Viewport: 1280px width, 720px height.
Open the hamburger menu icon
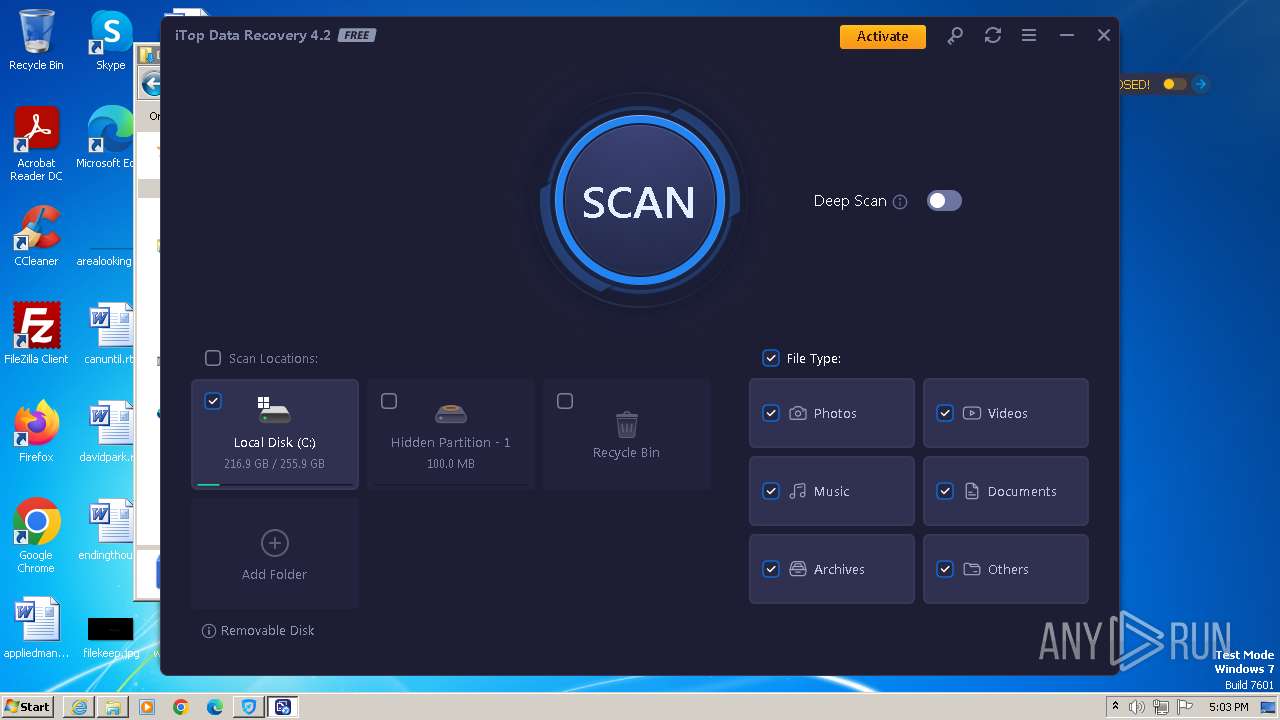tap(1029, 35)
